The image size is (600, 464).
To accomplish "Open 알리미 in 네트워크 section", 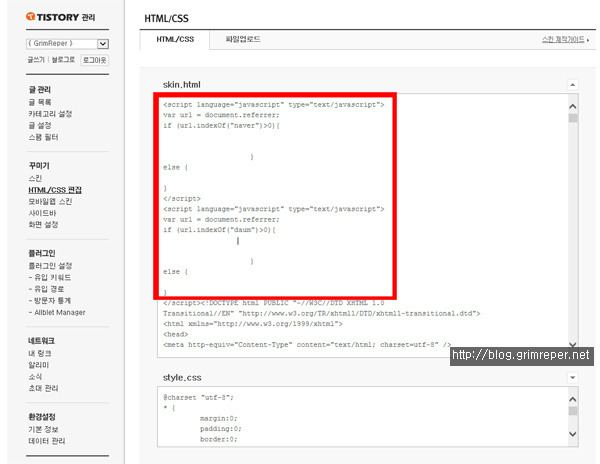I will 39,365.
